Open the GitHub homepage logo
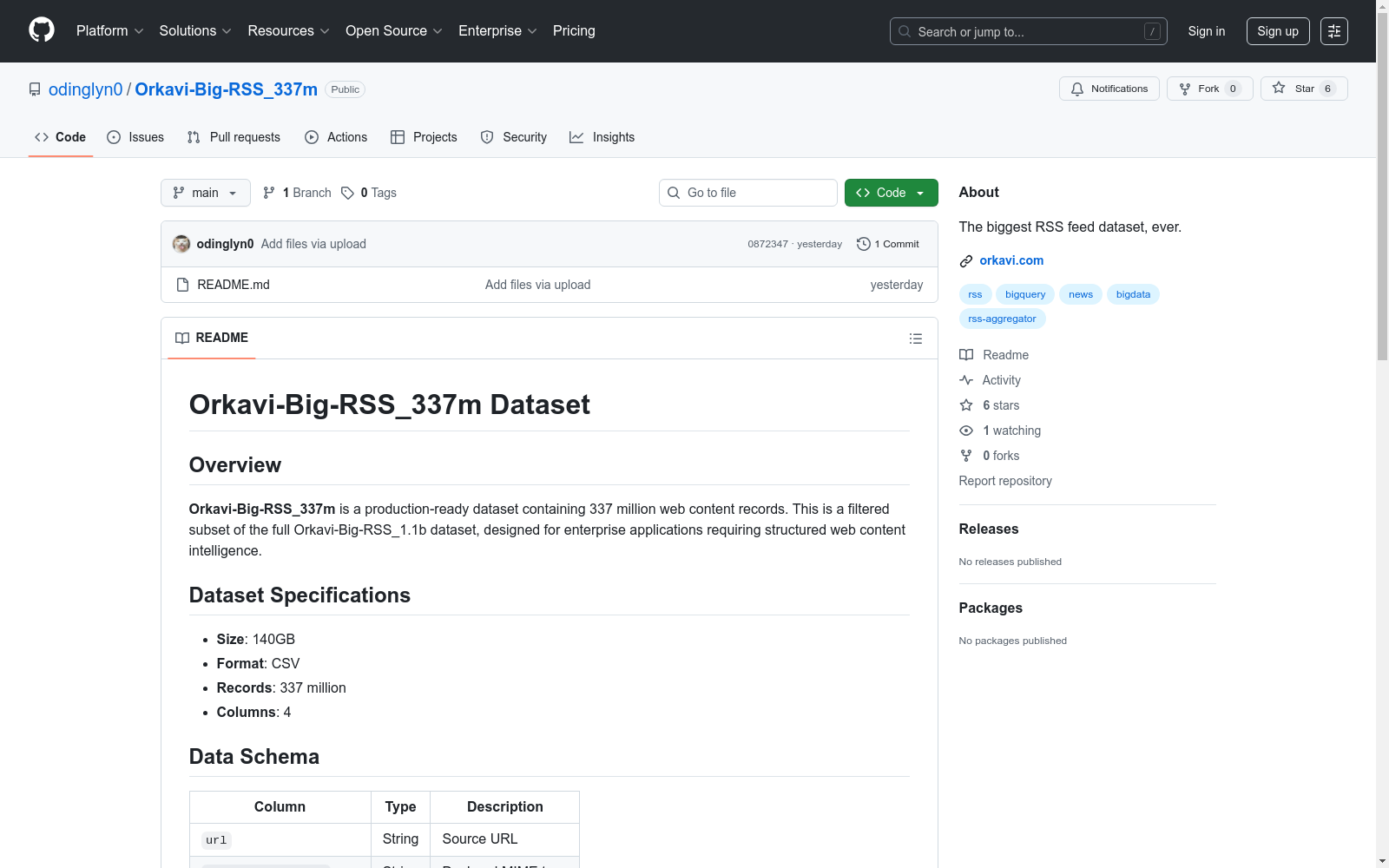Screen dimensions: 1389x868 [x=42, y=30]
